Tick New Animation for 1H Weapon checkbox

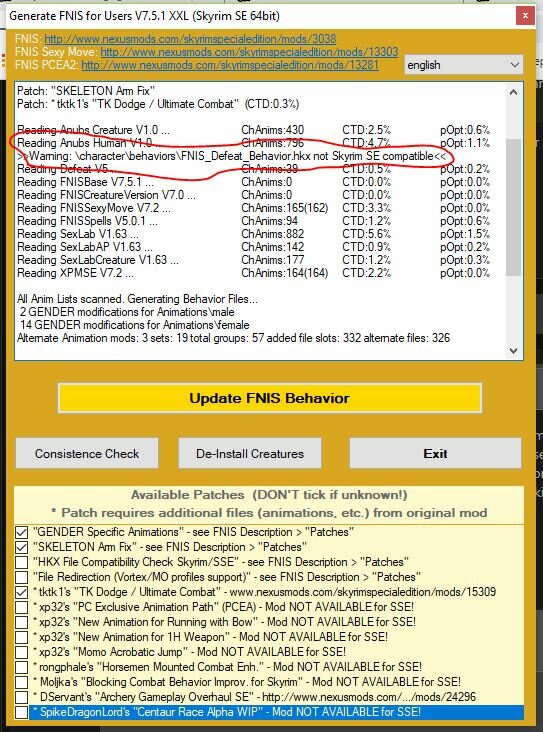click(21, 637)
